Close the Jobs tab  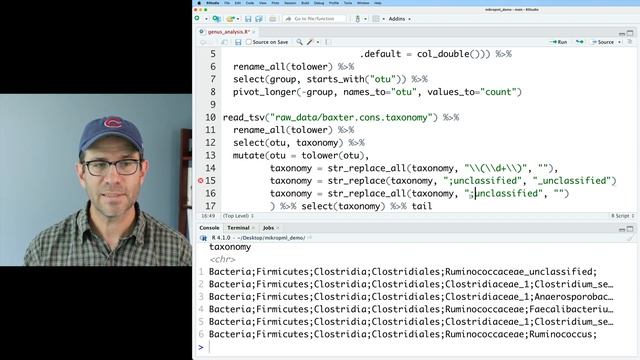278,228
